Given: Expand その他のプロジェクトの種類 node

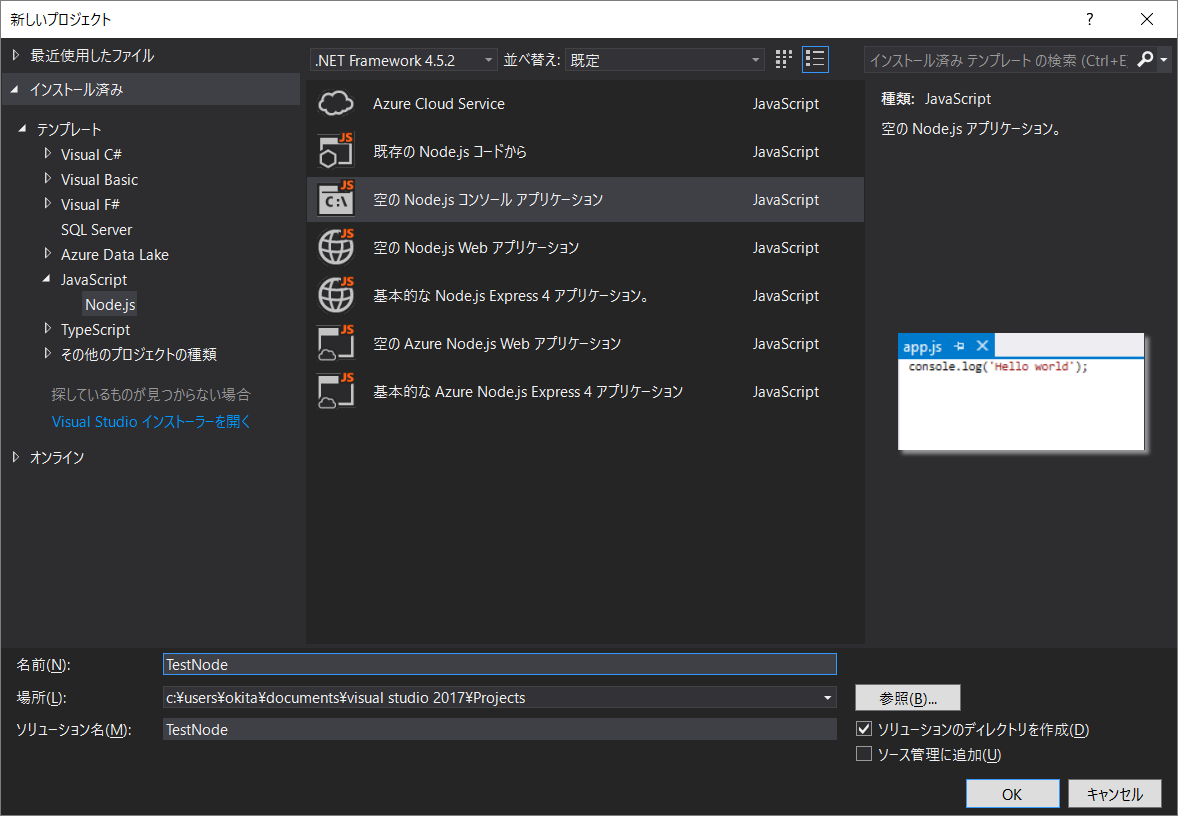Looking at the screenshot, I should click(x=47, y=354).
